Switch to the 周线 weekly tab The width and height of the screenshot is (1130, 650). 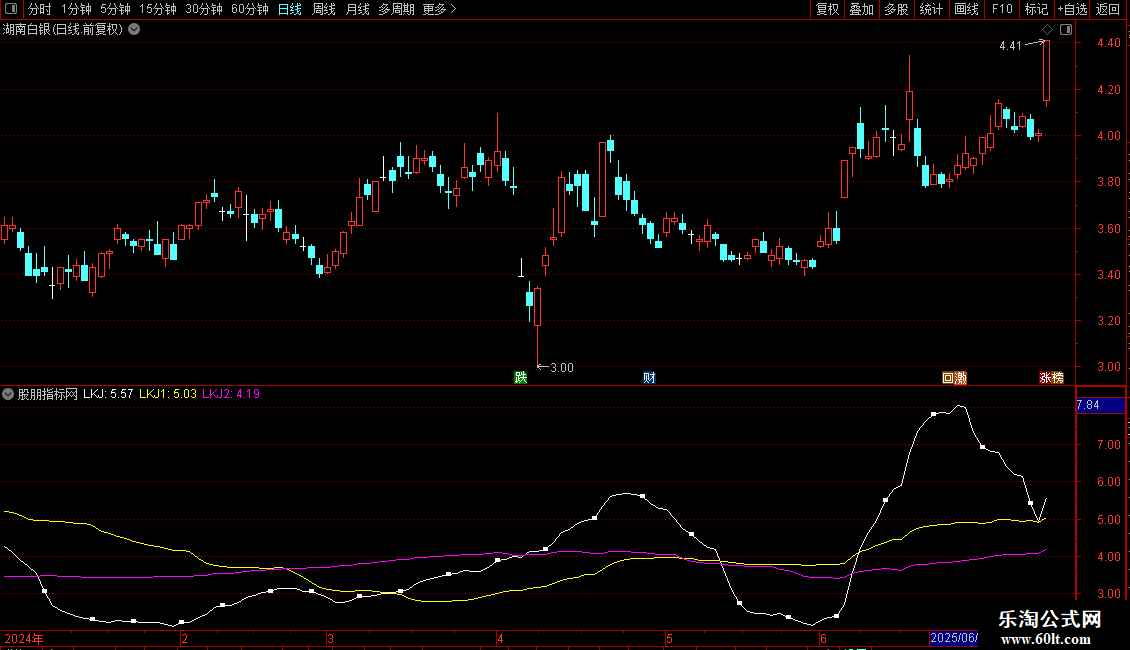coord(324,9)
